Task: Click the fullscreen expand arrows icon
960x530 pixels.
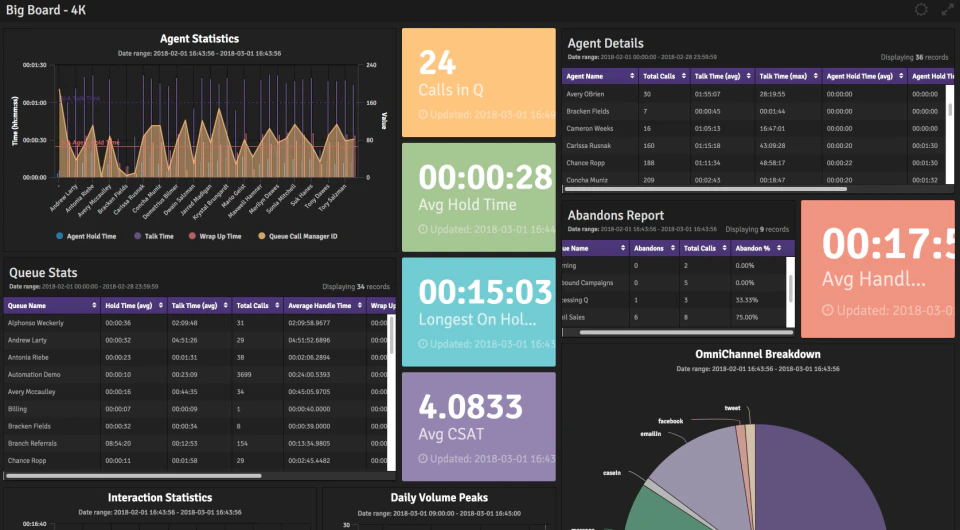Action: [947, 9]
